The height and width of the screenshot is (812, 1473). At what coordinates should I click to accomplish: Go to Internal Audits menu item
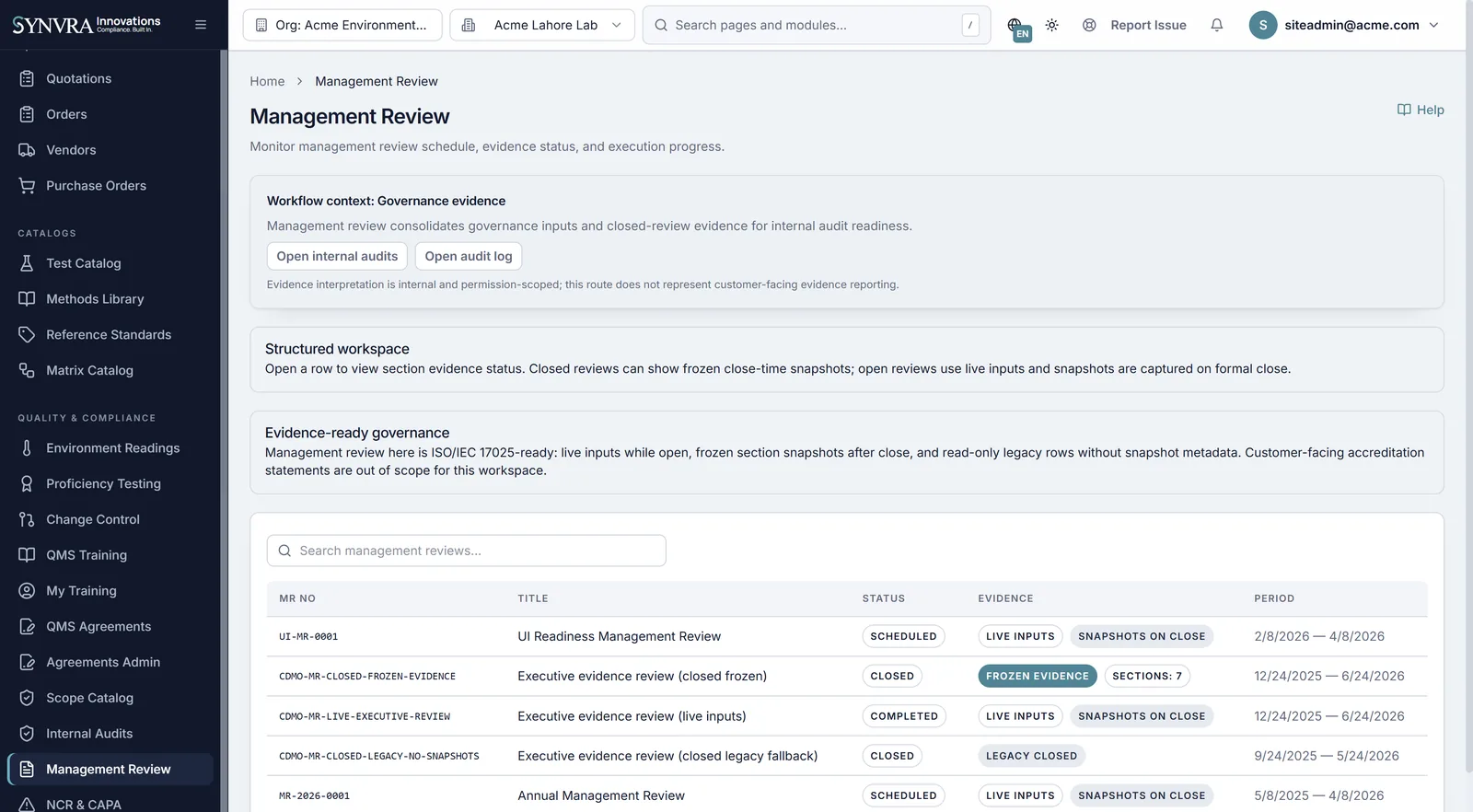pyautogui.click(x=110, y=734)
